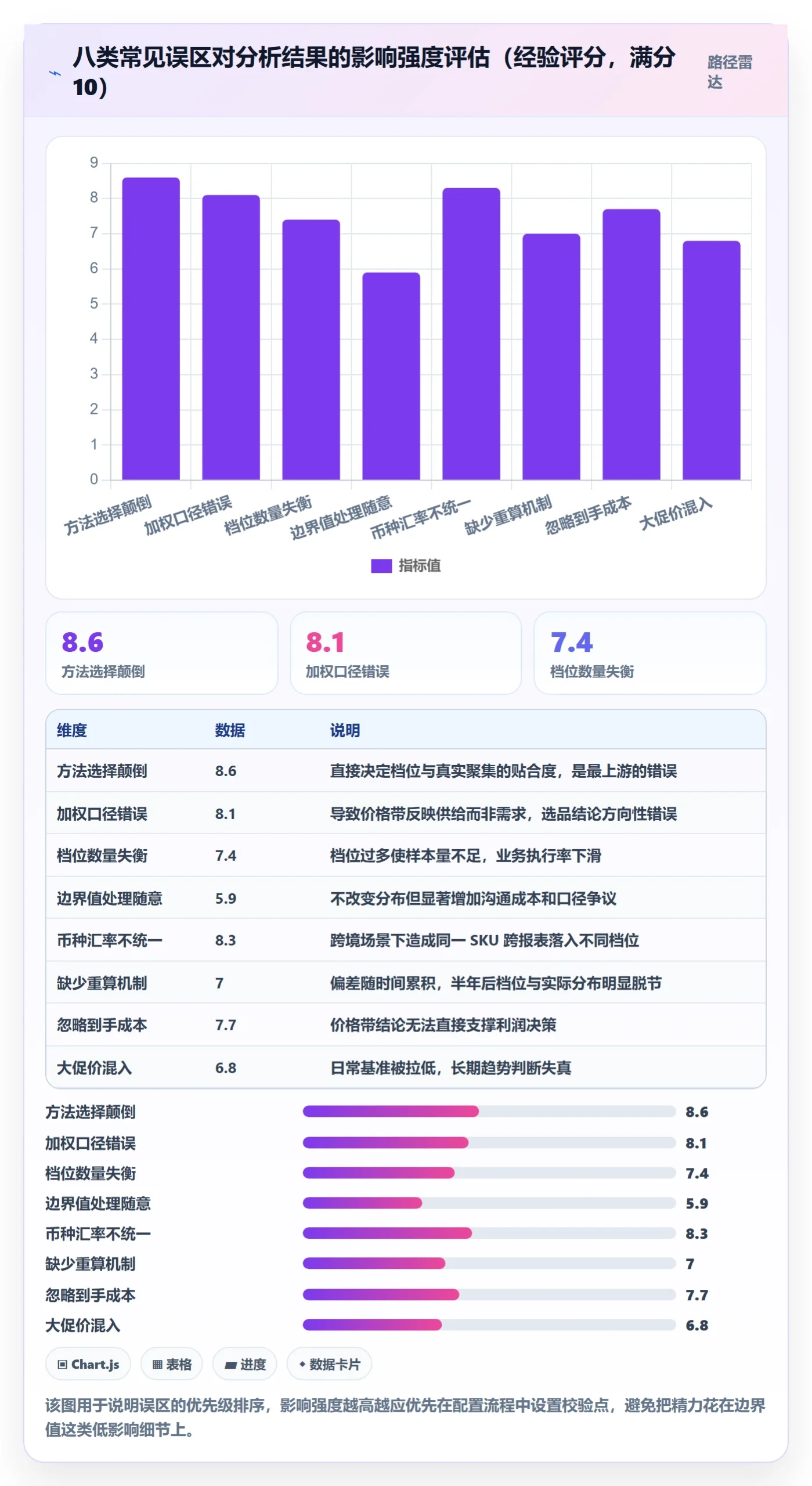Click the 方法选择颠倒 progress bar

coord(489,1112)
